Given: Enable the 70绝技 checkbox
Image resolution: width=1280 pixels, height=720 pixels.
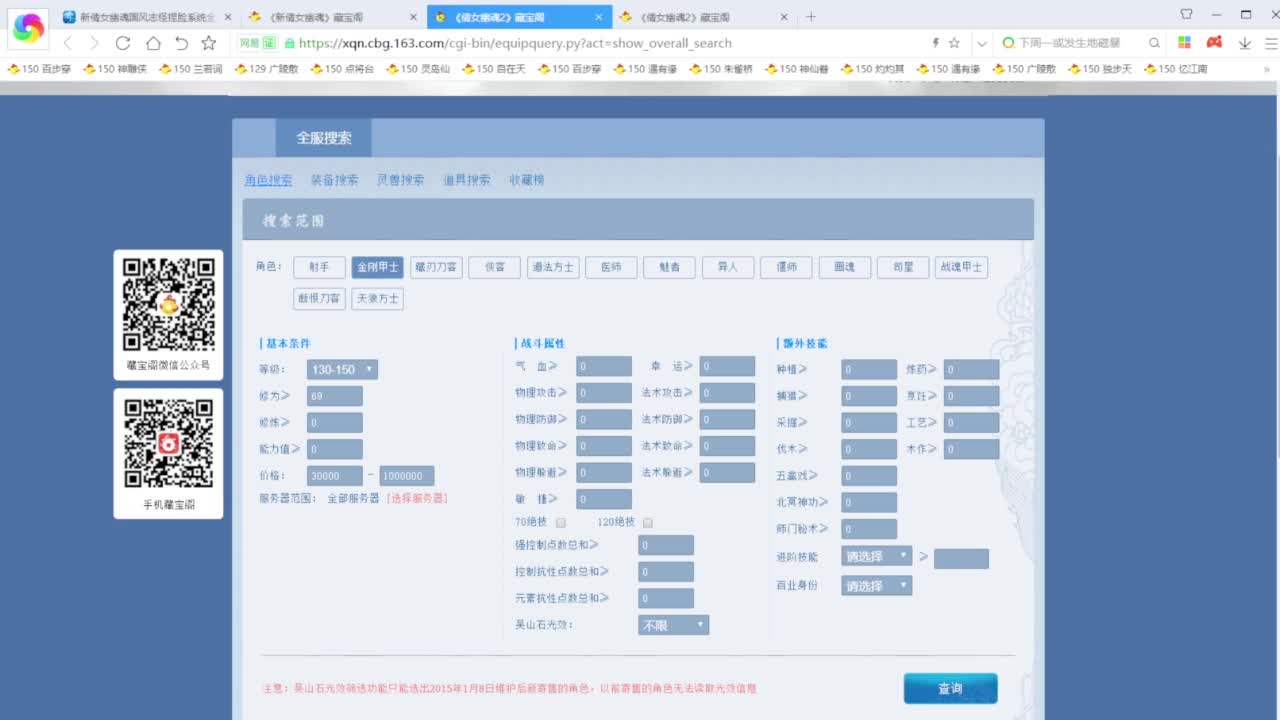Looking at the screenshot, I should [561, 521].
